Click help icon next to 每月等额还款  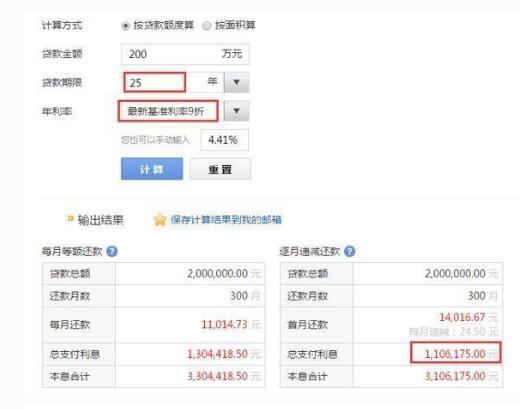[112, 251]
